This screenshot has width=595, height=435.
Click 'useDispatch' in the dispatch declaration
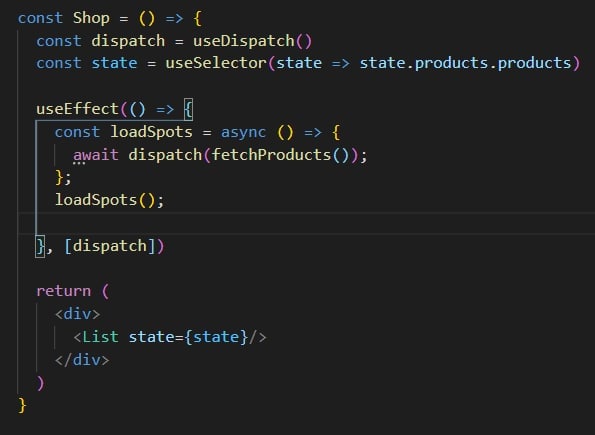click(244, 41)
